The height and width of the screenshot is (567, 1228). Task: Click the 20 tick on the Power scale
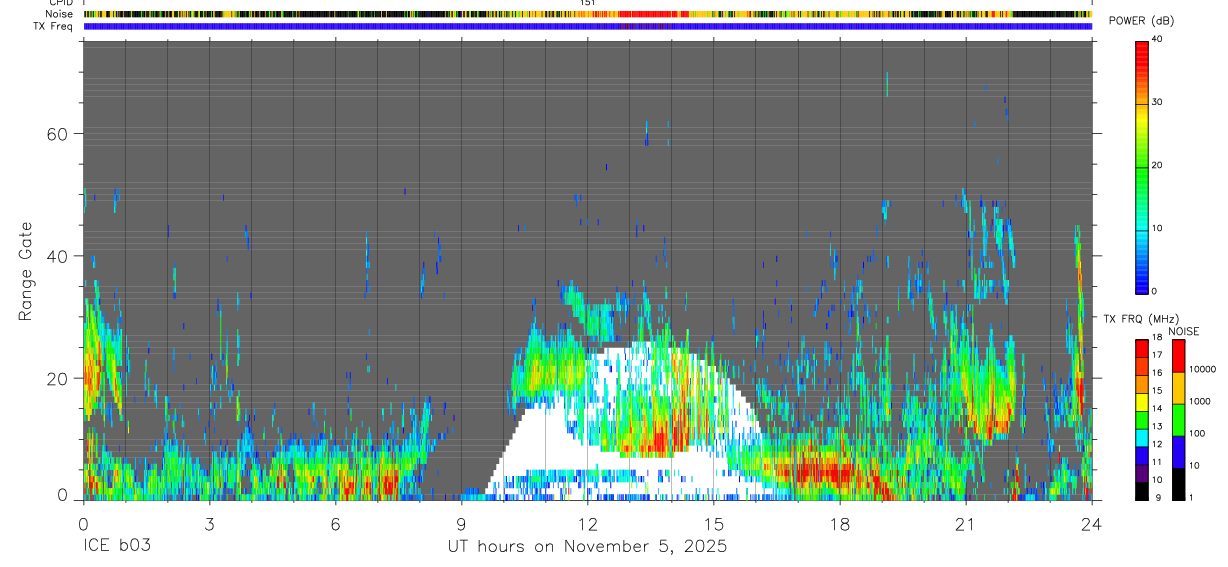pyautogui.click(x=1157, y=165)
